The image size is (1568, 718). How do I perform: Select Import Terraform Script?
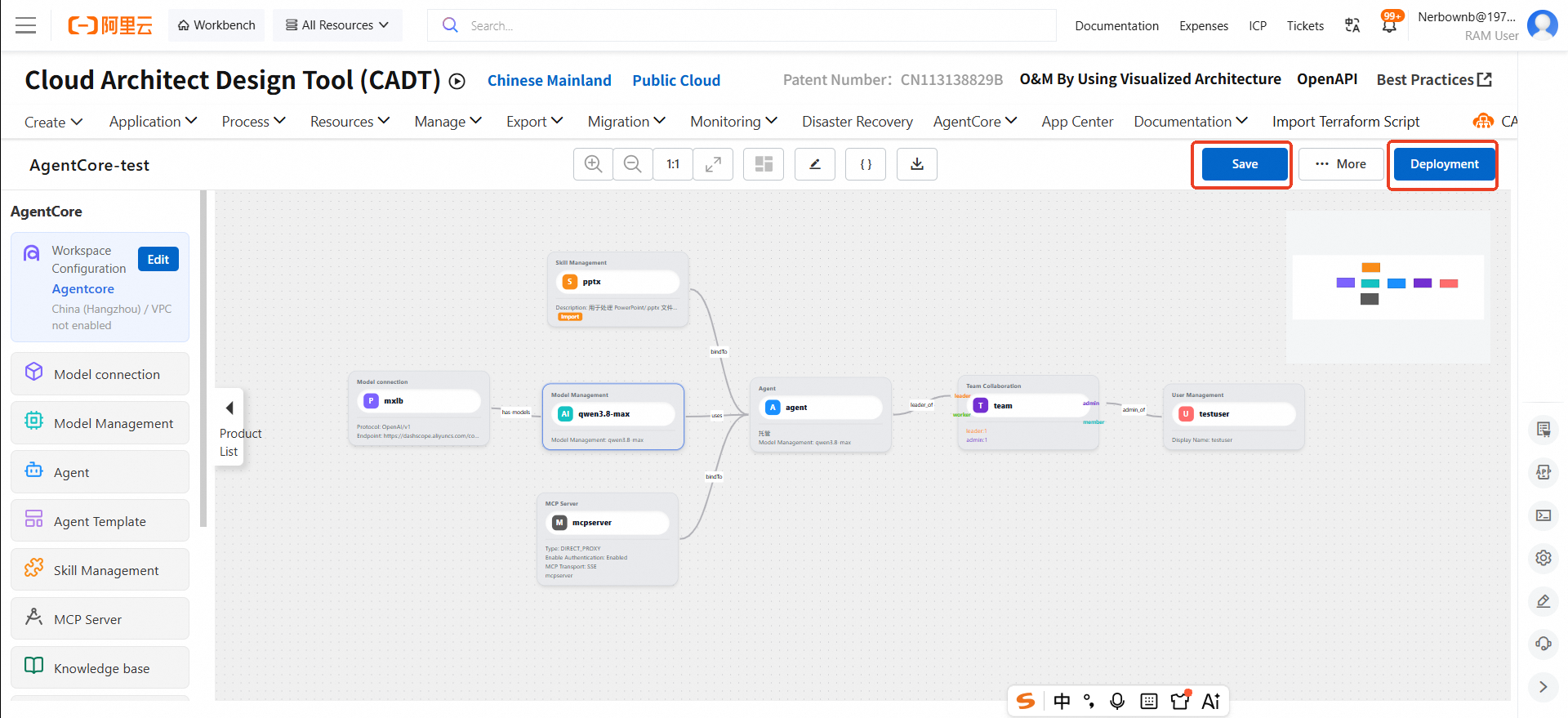(x=1346, y=122)
